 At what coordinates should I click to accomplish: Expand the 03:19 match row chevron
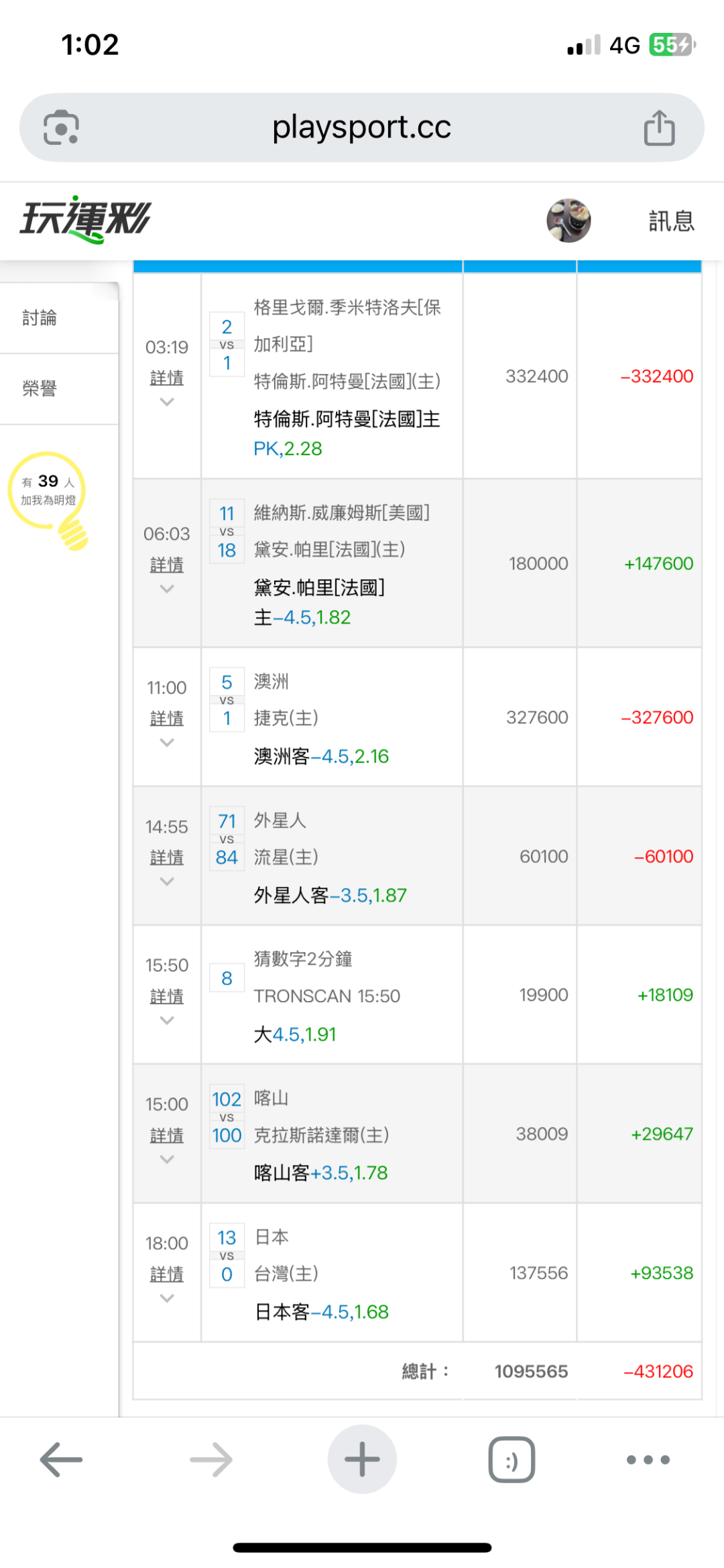(167, 402)
